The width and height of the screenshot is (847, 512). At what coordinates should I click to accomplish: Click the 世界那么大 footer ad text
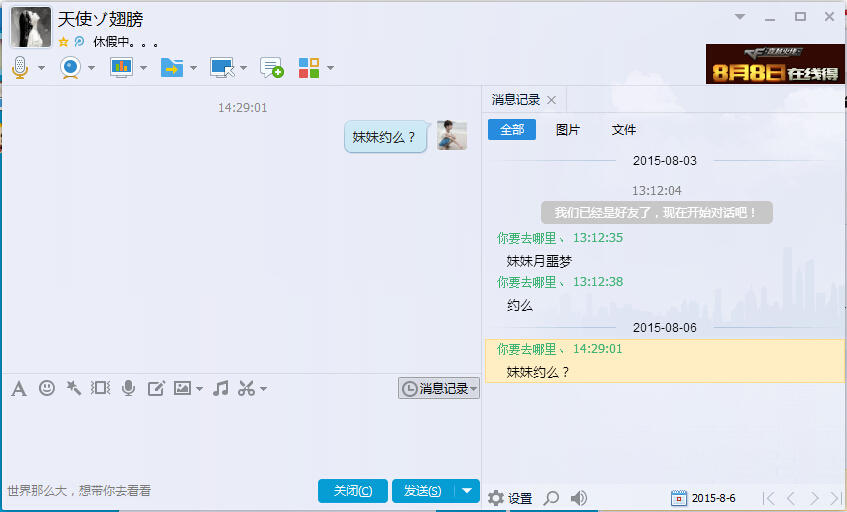79,490
